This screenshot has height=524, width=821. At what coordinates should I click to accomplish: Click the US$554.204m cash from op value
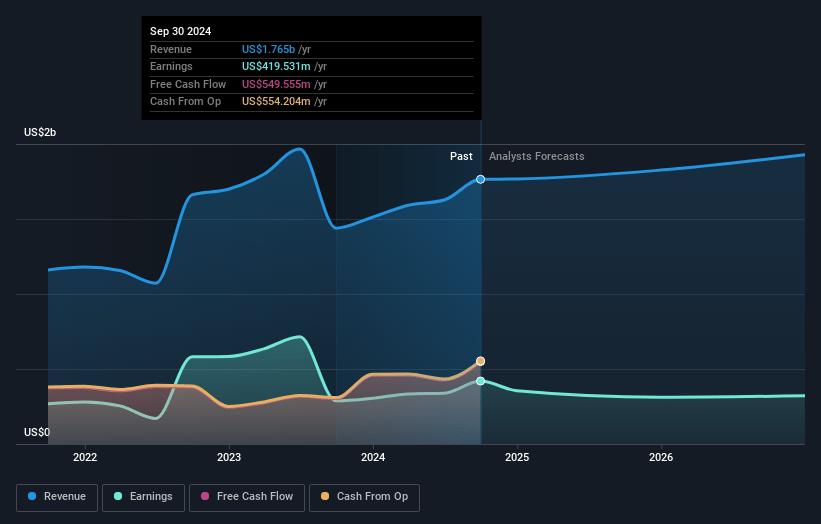pyautogui.click(x=276, y=102)
